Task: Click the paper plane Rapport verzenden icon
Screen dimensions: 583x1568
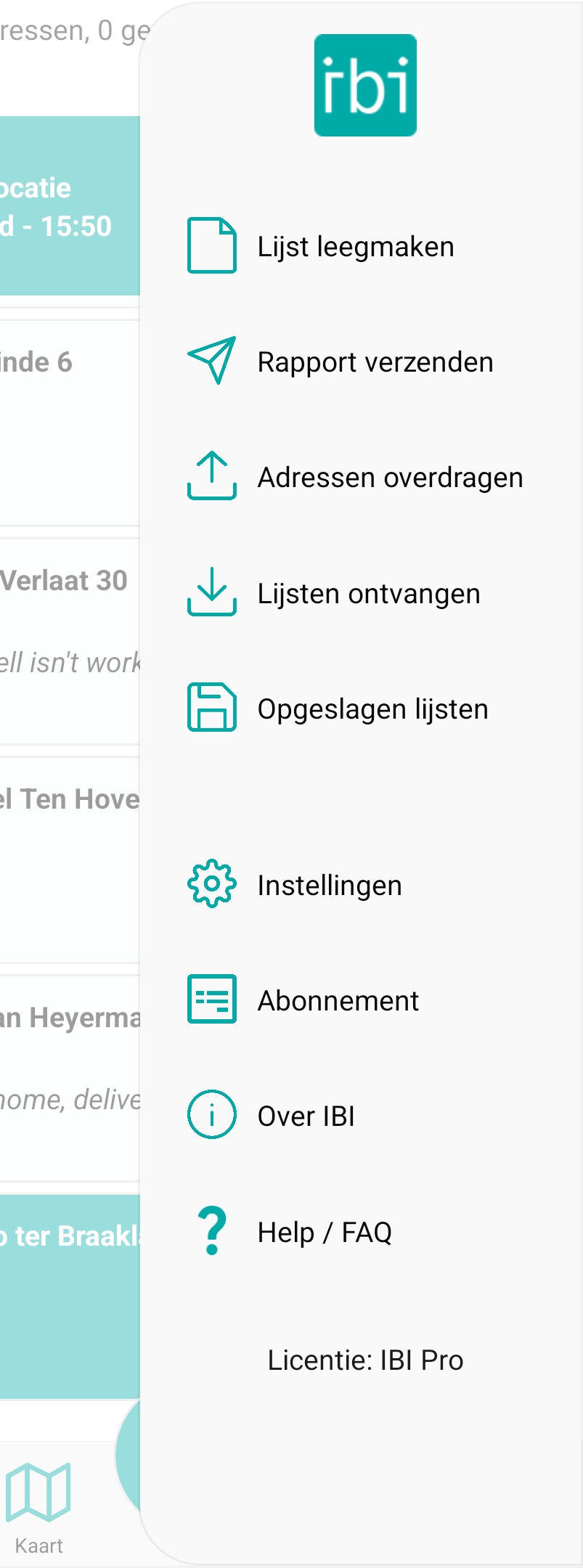Action: (x=212, y=361)
